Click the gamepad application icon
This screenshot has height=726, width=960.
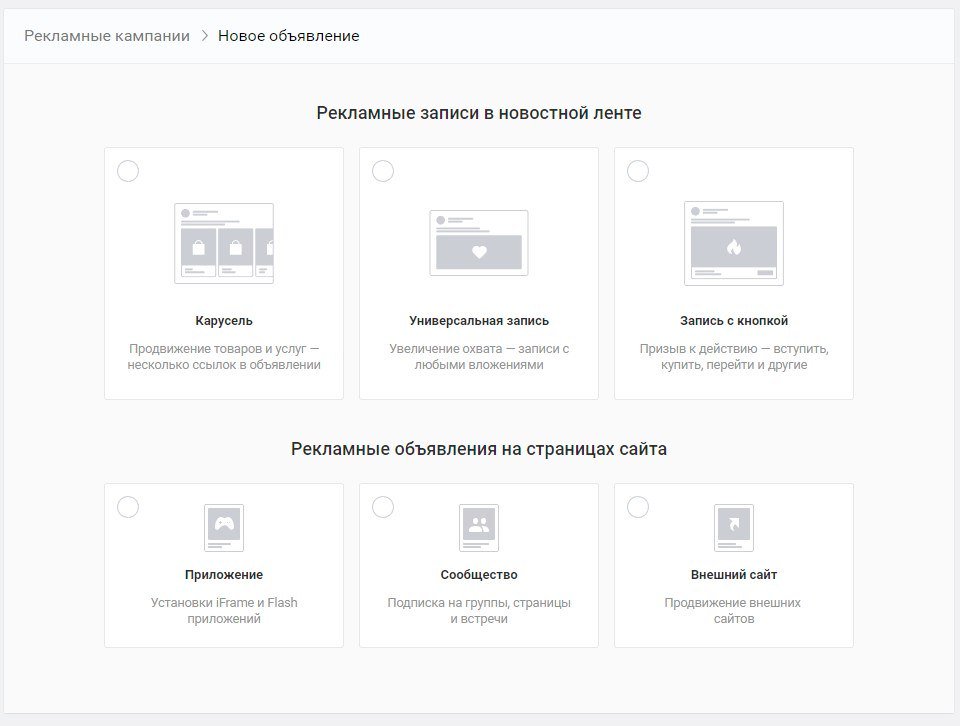pos(224,528)
